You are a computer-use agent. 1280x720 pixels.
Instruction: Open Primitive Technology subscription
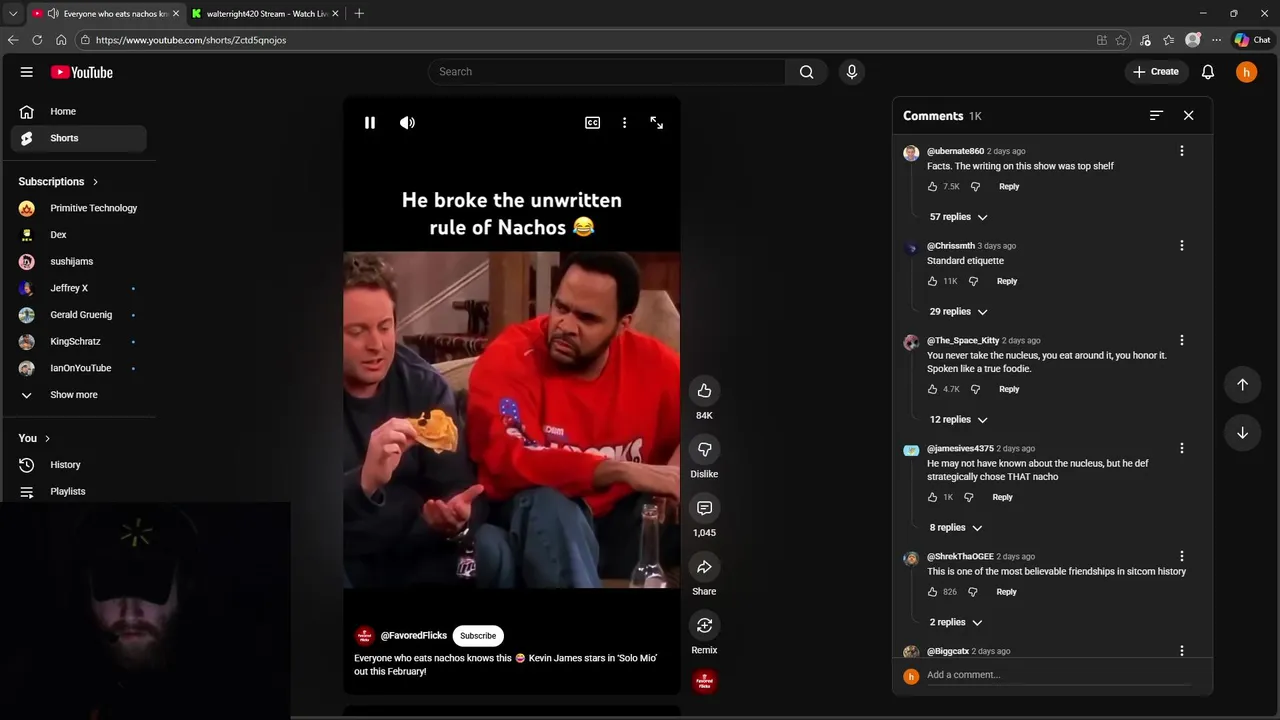point(80,208)
